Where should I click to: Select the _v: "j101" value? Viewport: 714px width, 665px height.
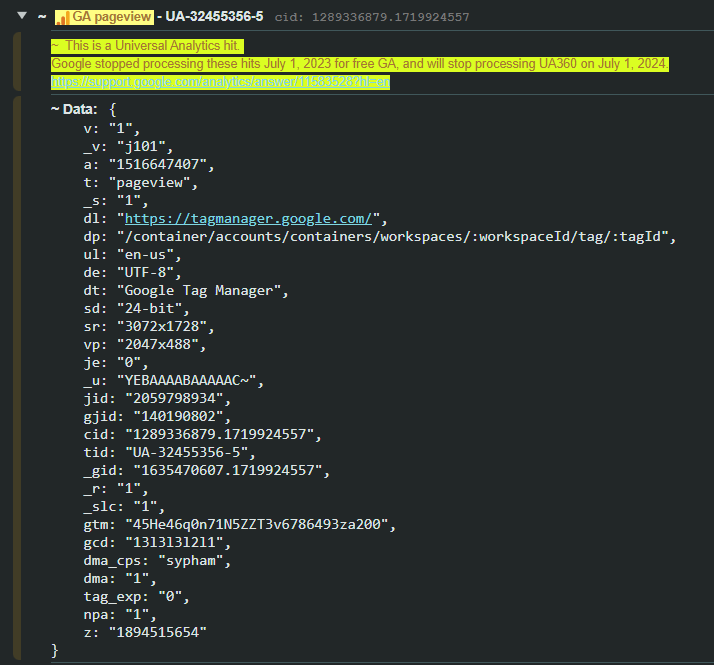pos(141,147)
